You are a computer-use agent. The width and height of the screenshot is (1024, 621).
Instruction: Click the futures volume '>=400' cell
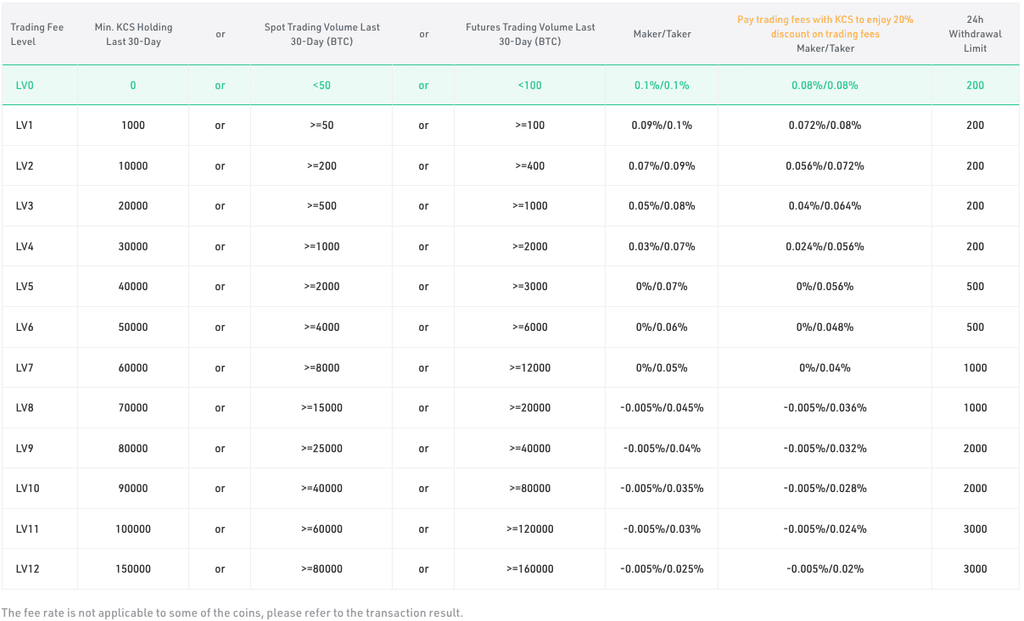point(530,167)
